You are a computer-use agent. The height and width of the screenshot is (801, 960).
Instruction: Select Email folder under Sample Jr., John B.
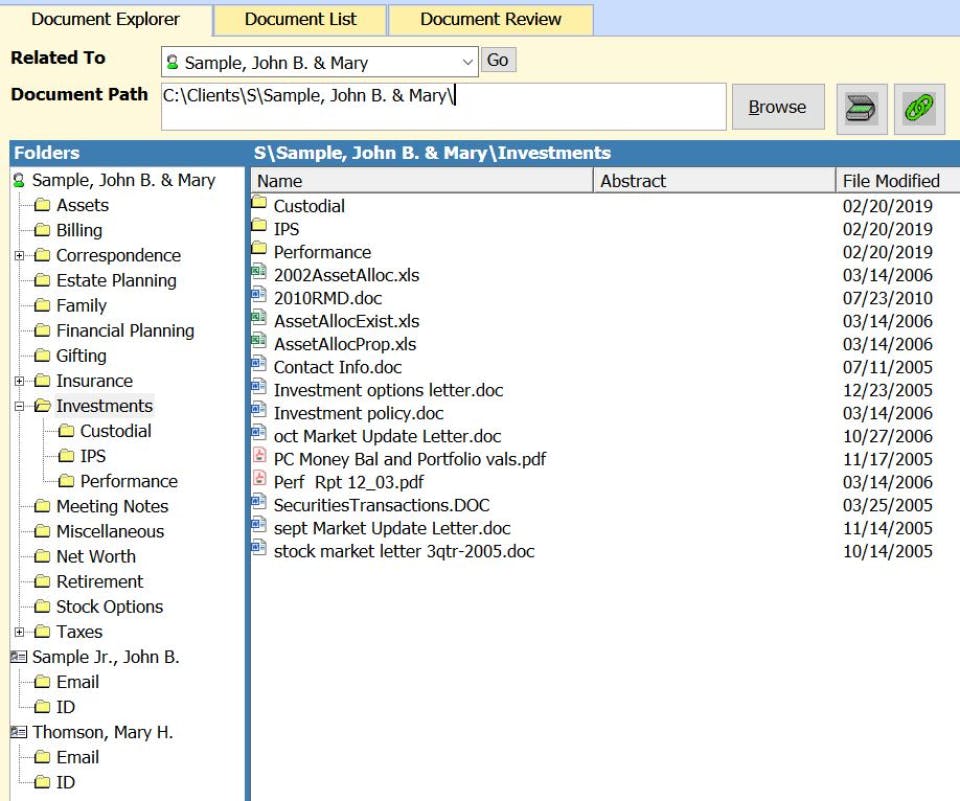pyautogui.click(x=78, y=682)
